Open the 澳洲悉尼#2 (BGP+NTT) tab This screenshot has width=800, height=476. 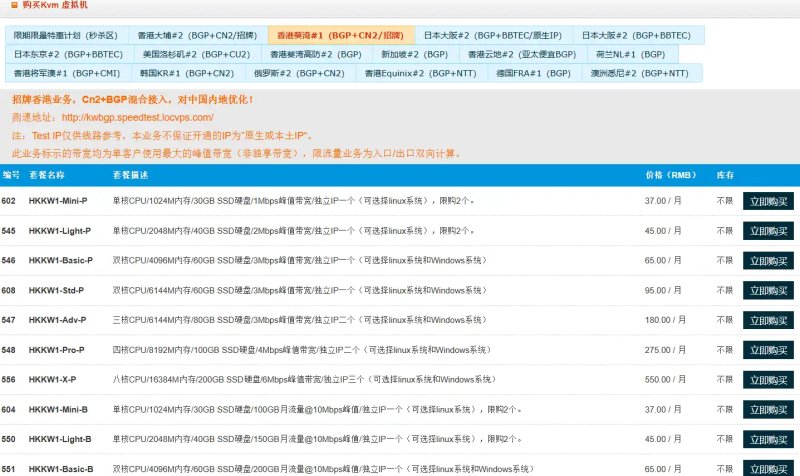(639, 73)
